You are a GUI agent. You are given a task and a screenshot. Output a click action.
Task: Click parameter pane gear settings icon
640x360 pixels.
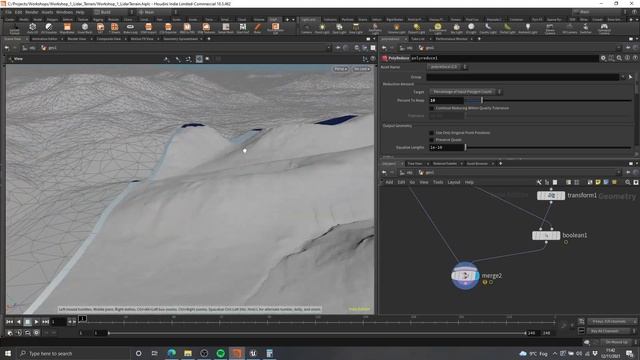603,58
